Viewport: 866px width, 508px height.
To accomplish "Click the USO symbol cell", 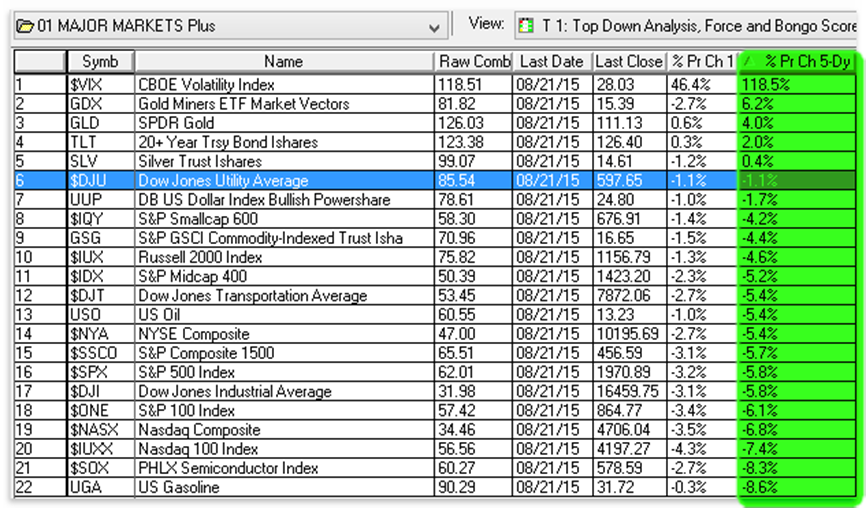I will click(x=101, y=314).
